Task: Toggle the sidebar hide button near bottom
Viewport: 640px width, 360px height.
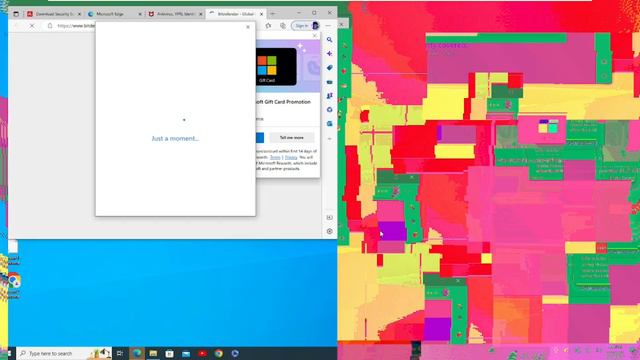Action: click(x=329, y=218)
